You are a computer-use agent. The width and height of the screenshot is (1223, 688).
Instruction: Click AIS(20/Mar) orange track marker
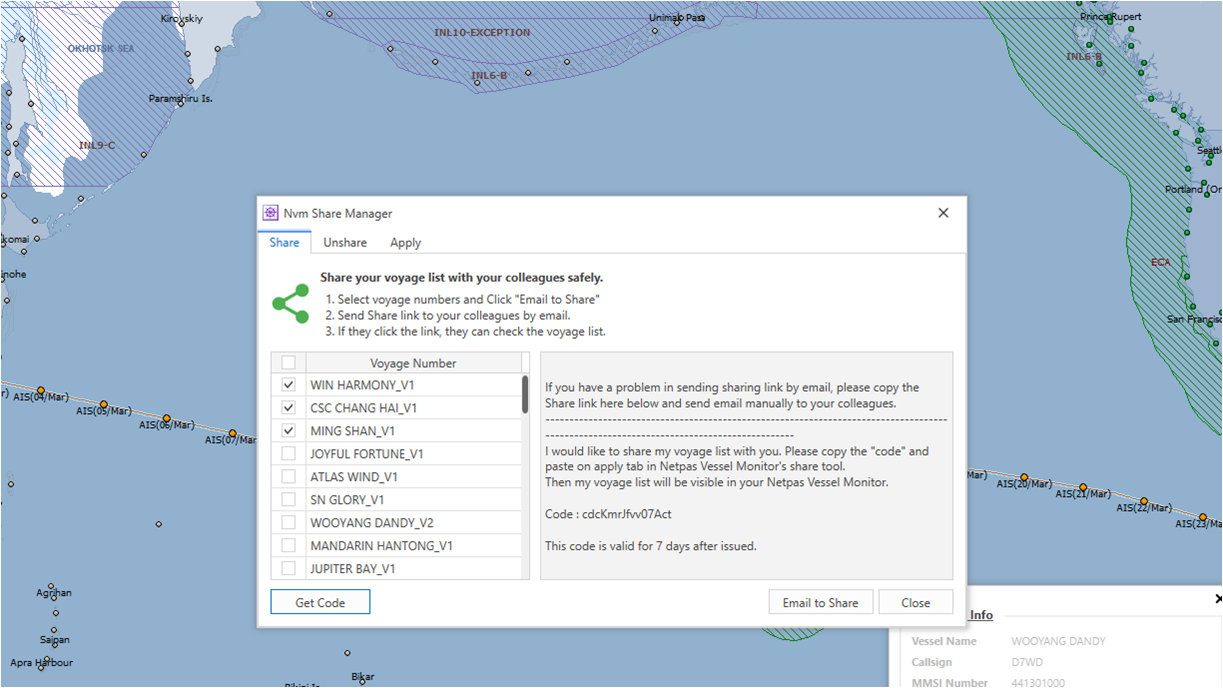(x=1024, y=477)
